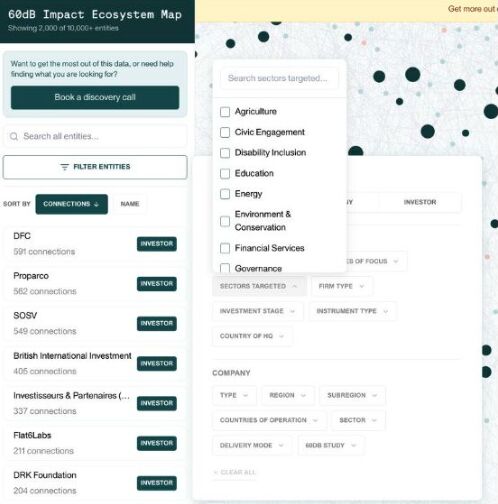Click the Investor badge beside Flat6Labs
Image resolution: width=498 pixels, height=504 pixels.
tap(157, 443)
